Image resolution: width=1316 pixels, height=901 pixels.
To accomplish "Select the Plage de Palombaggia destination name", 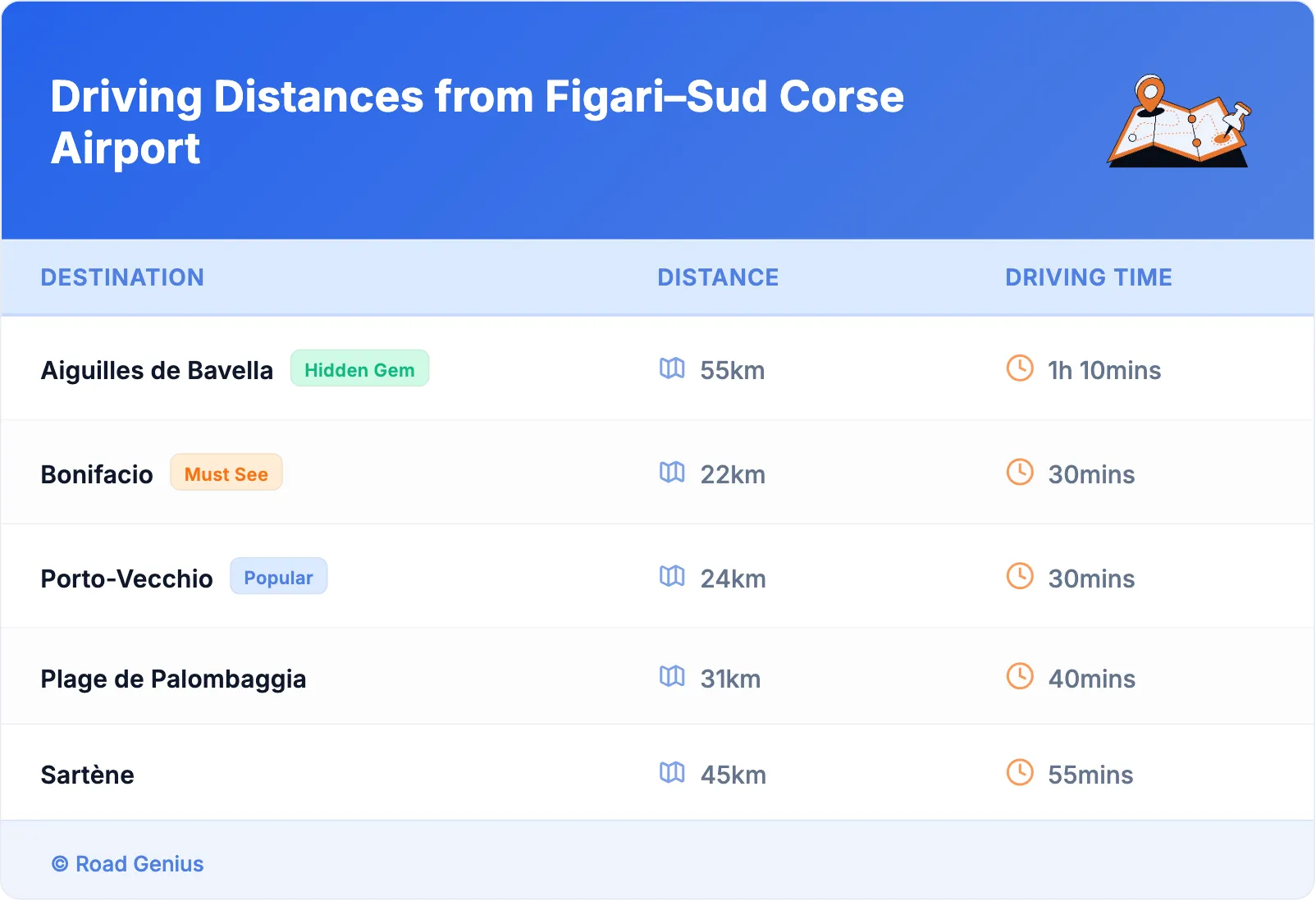I will tap(173, 679).
